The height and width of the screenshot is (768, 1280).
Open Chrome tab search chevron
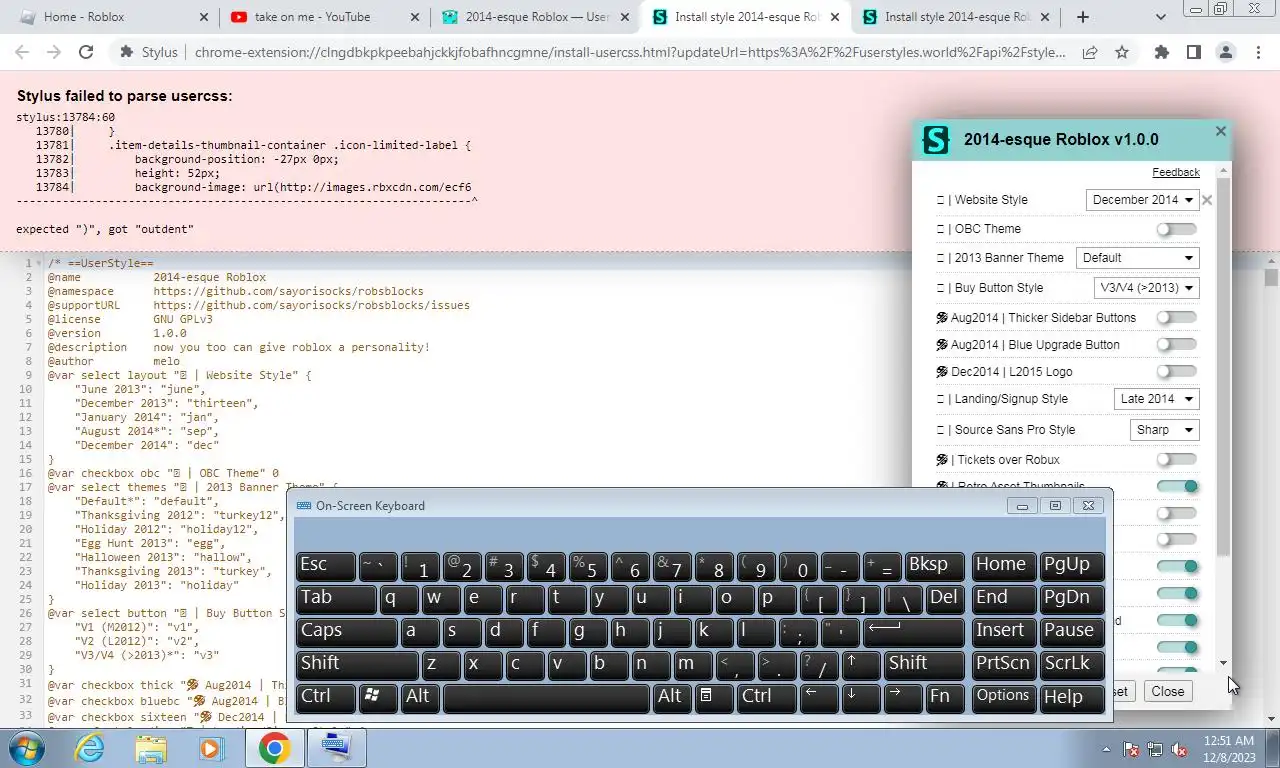click(1161, 17)
